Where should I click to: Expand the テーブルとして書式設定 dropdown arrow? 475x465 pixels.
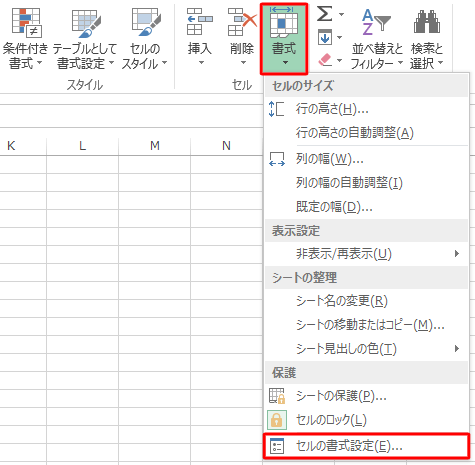pos(111,63)
